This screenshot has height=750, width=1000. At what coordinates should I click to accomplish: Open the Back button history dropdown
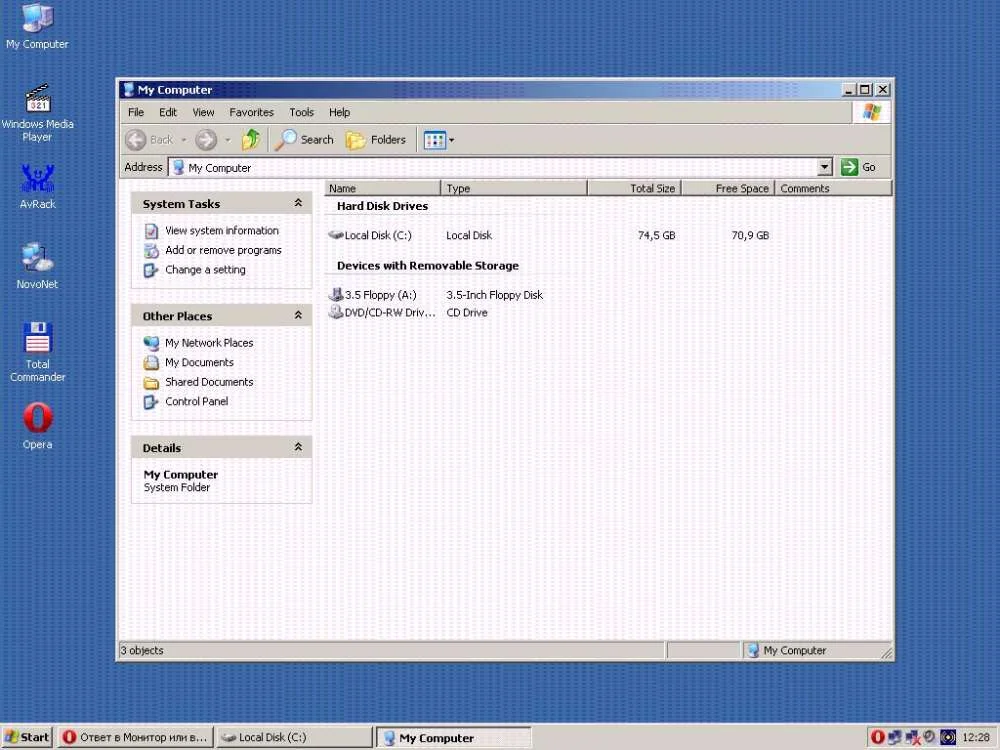(184, 140)
